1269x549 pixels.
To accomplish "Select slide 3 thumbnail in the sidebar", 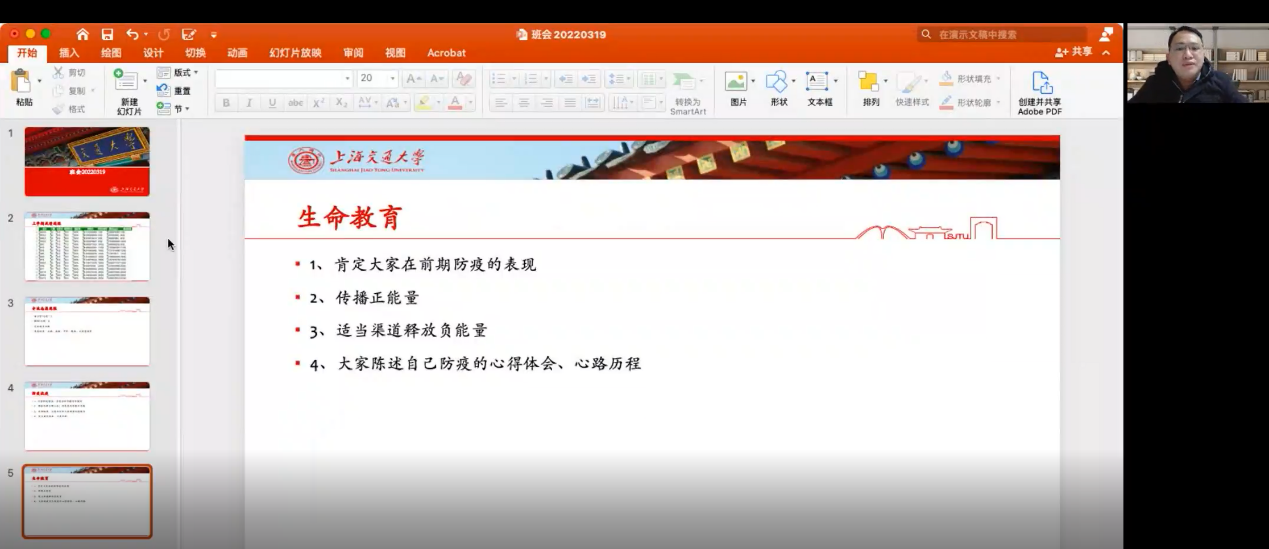I will pyautogui.click(x=87, y=331).
